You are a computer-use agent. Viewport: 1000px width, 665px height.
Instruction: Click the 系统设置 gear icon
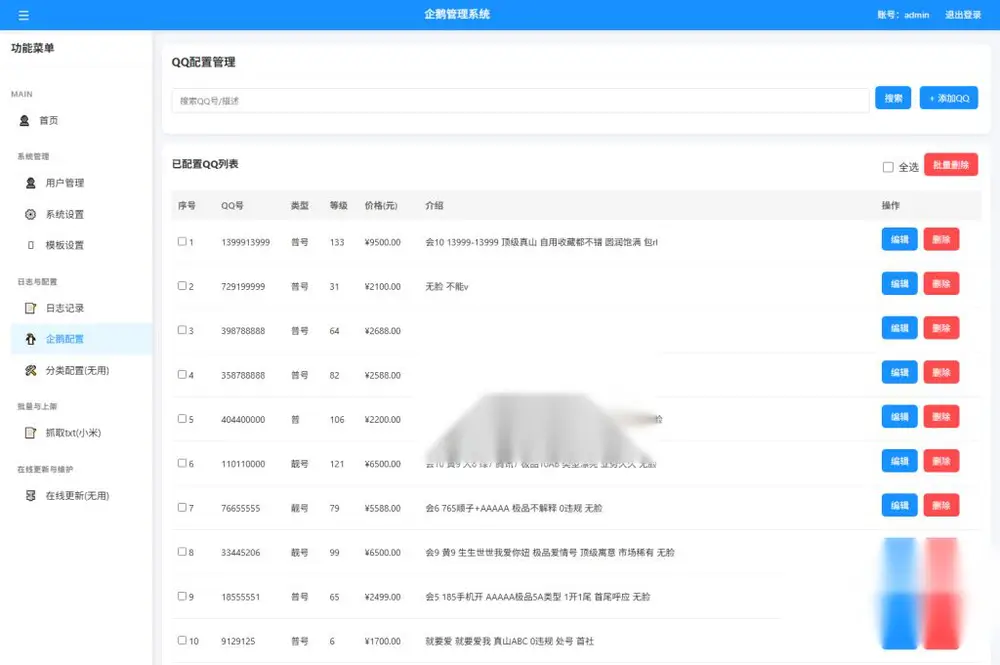[x=30, y=214]
